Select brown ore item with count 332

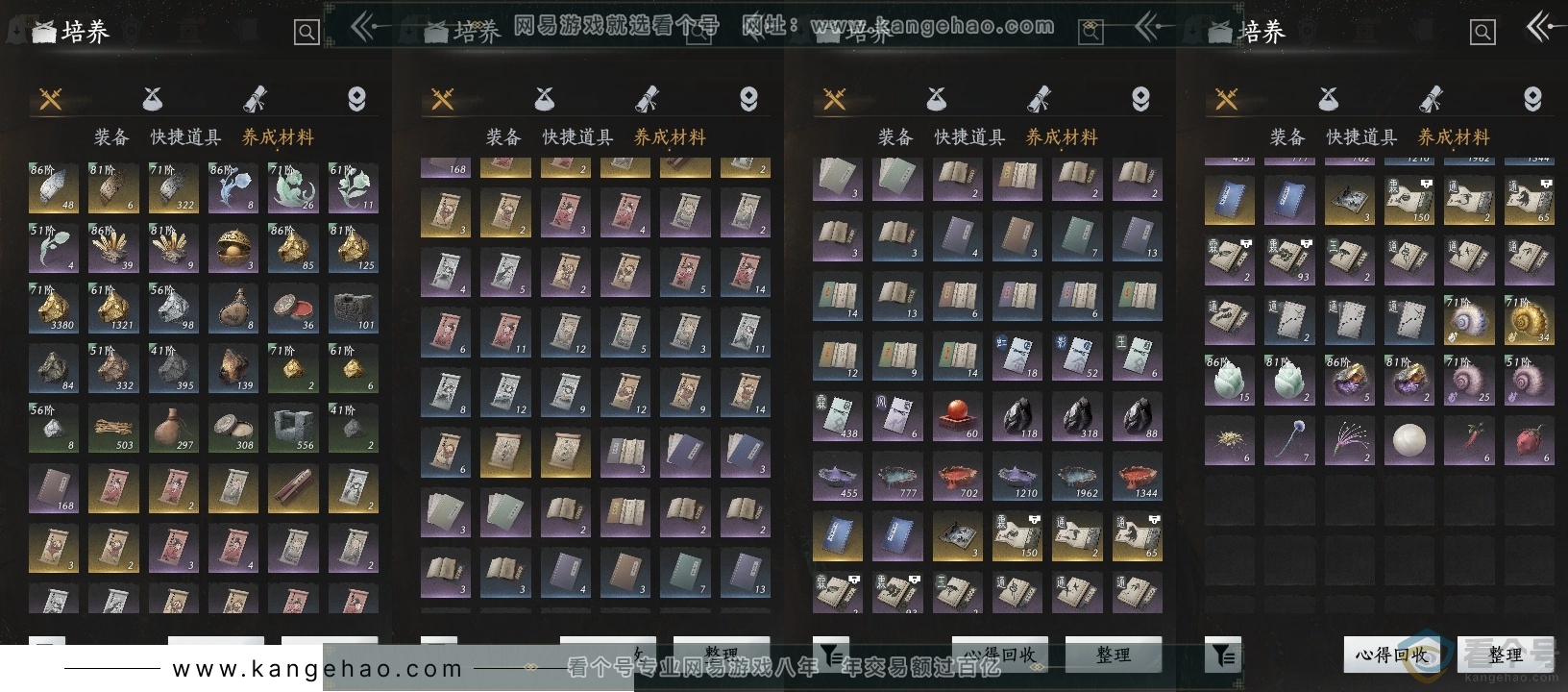click(113, 369)
